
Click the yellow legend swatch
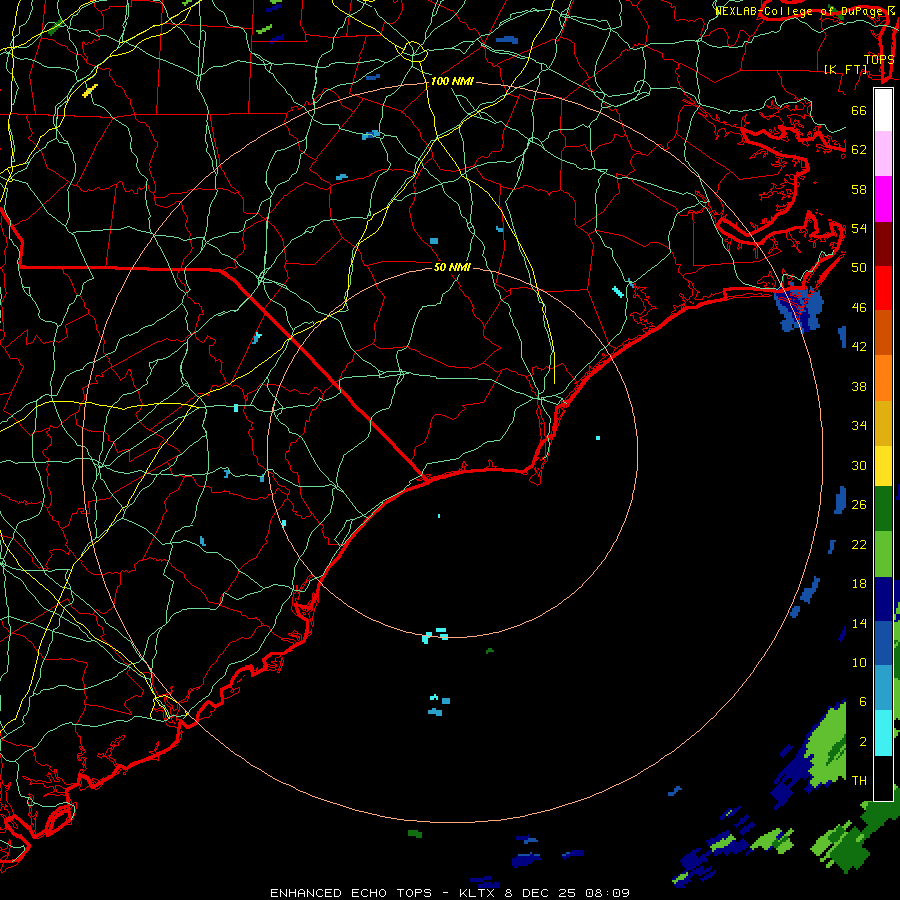883,465
